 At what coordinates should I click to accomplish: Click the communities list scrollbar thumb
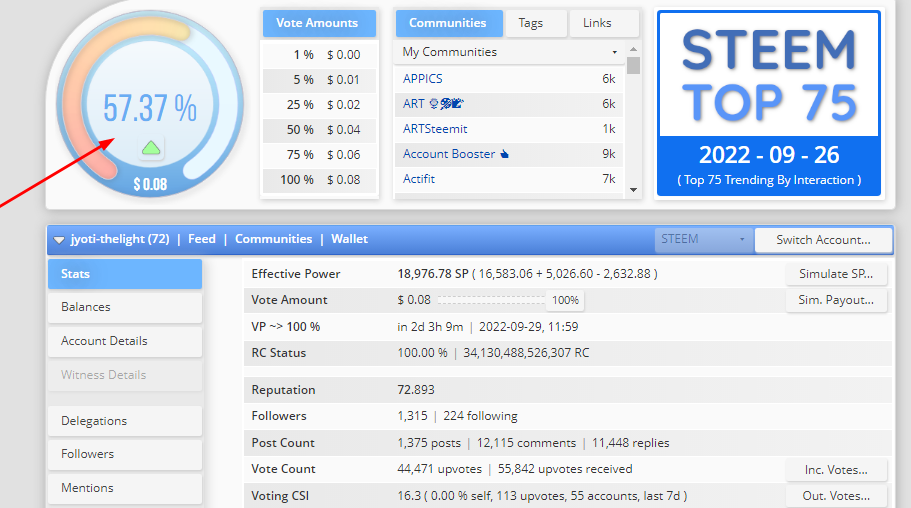[x=633, y=65]
